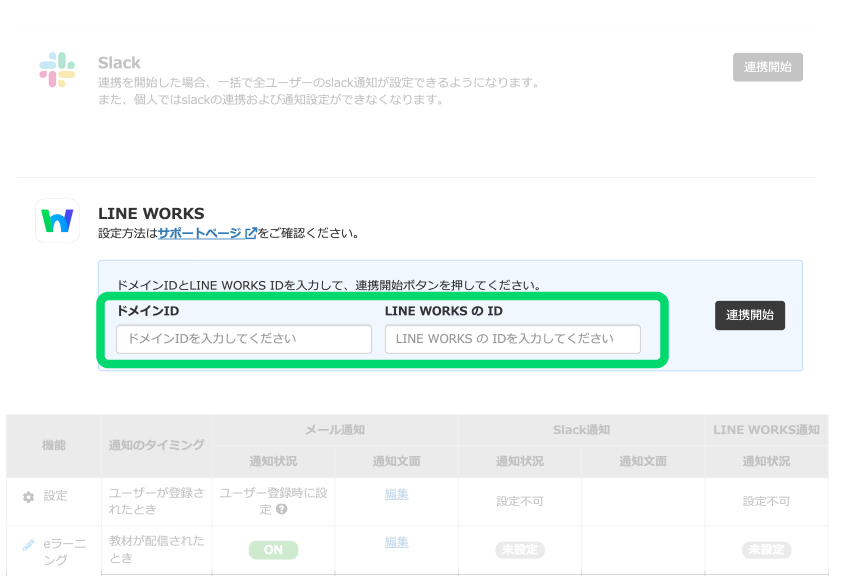
Task: Focus the LINE WORKS の ID input field
Action: (x=512, y=339)
